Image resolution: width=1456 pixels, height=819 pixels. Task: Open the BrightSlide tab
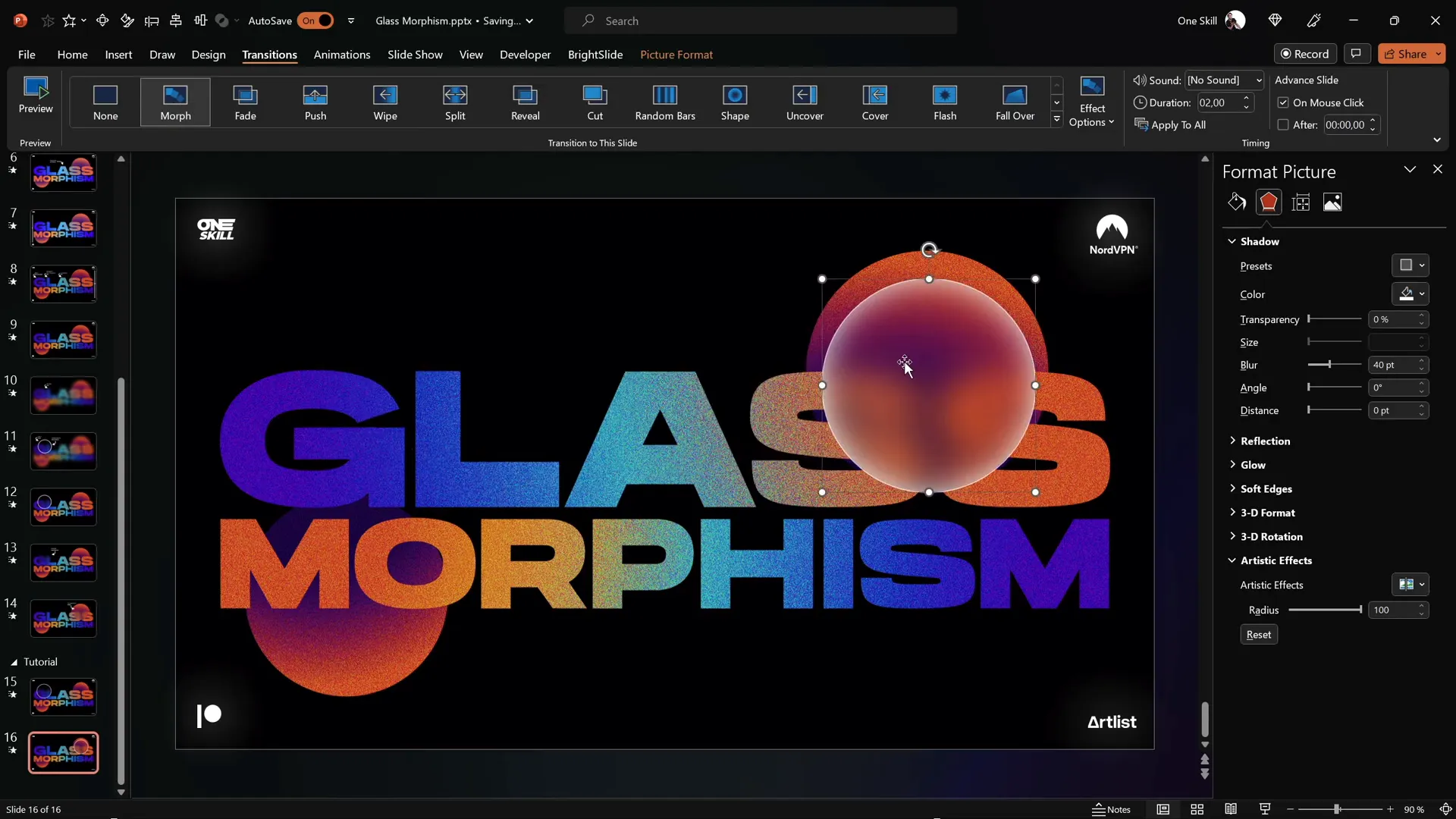[x=595, y=55]
